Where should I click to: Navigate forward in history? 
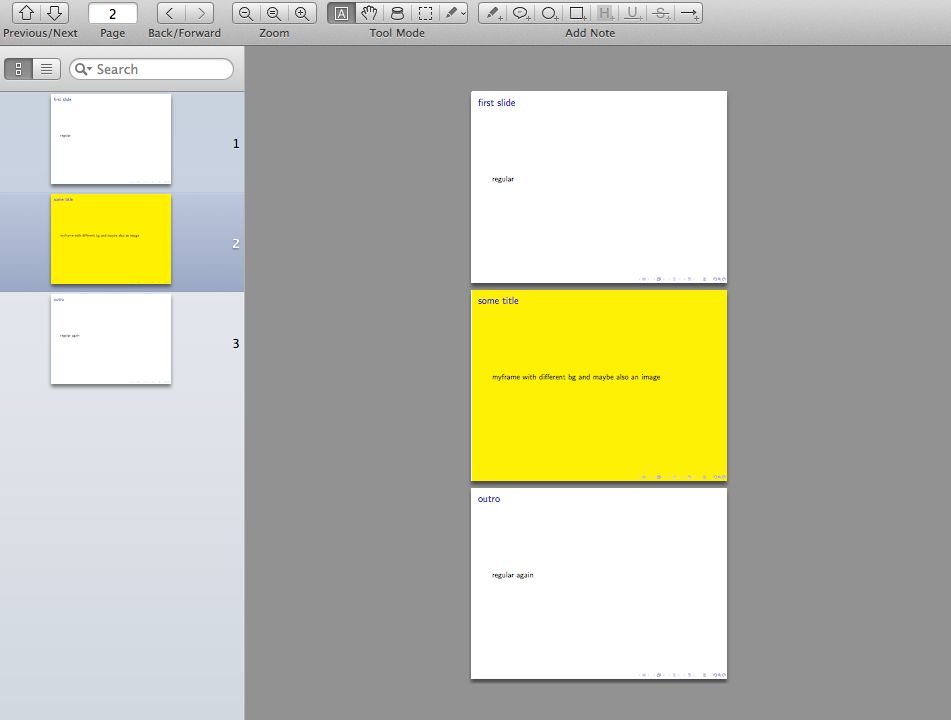(x=199, y=13)
